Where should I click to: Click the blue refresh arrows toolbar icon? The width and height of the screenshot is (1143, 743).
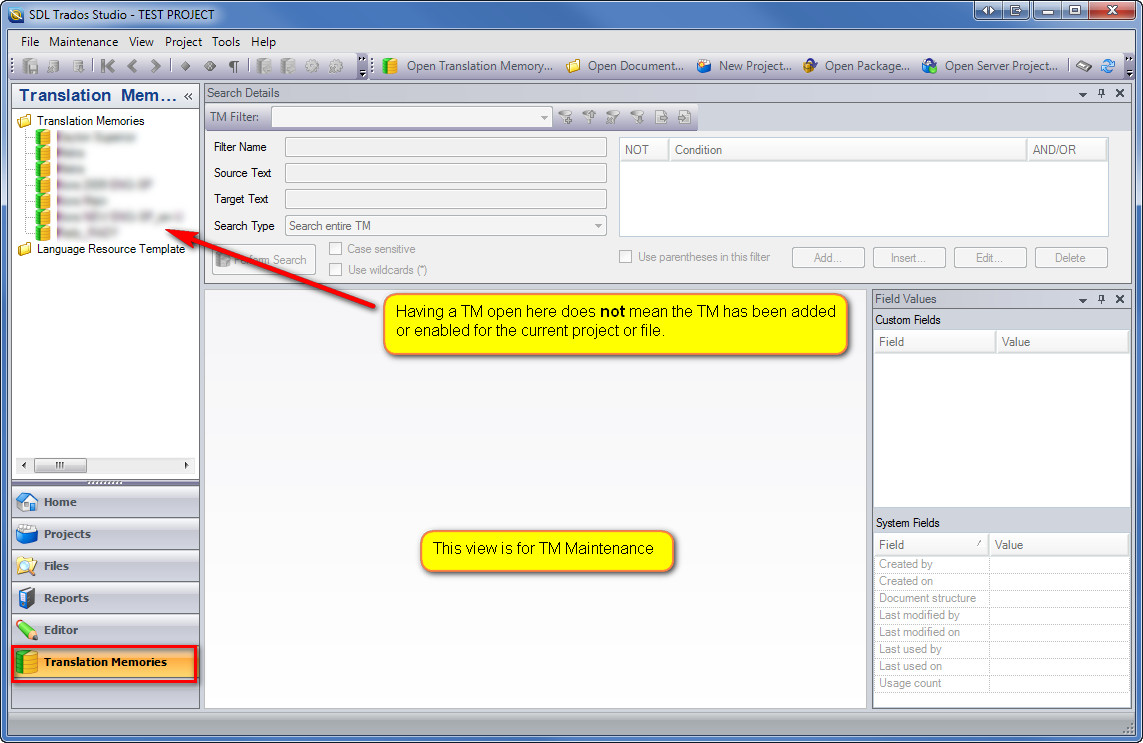pyautogui.click(x=1108, y=66)
